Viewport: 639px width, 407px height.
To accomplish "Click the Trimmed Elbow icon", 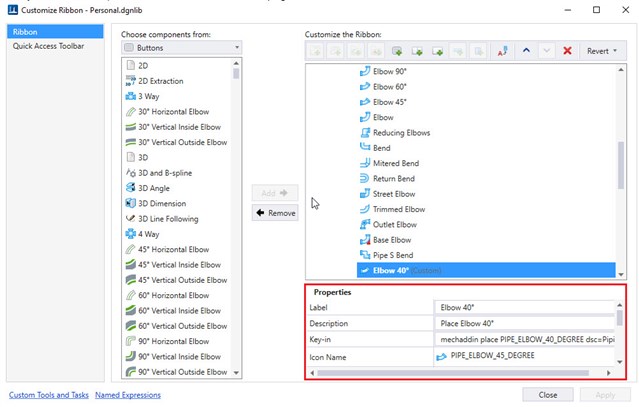I will coord(365,209).
